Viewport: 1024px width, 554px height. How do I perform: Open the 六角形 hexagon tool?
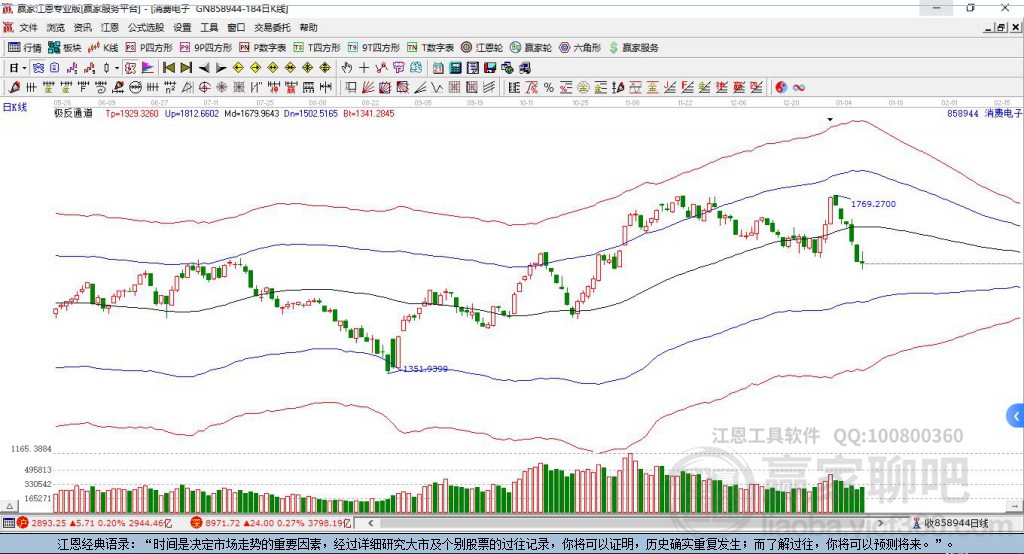click(580, 48)
